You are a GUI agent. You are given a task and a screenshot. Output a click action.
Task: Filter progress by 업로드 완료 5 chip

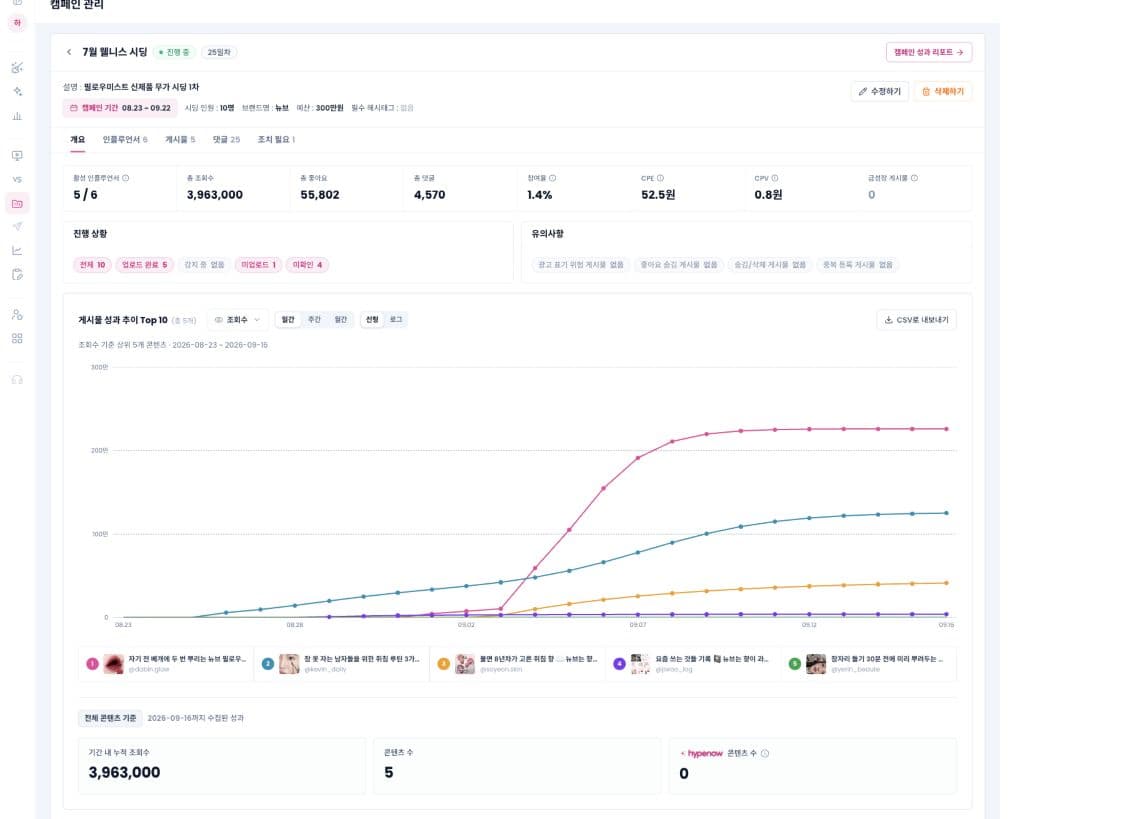pos(144,265)
